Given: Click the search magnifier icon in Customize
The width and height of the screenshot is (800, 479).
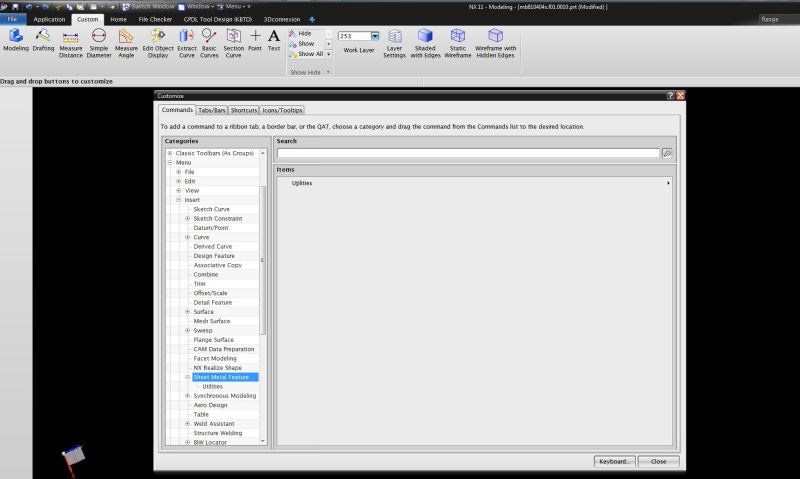Looking at the screenshot, I should tap(667, 153).
